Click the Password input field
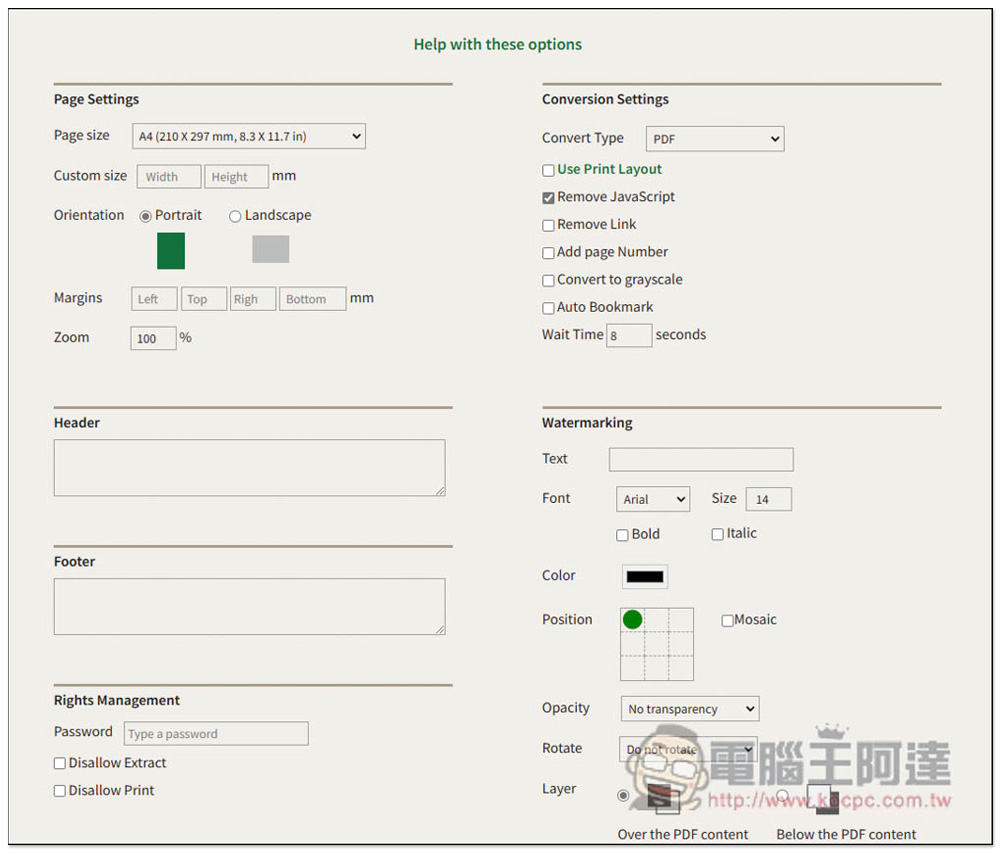Screen dimensions: 1000x854 tap(216, 733)
